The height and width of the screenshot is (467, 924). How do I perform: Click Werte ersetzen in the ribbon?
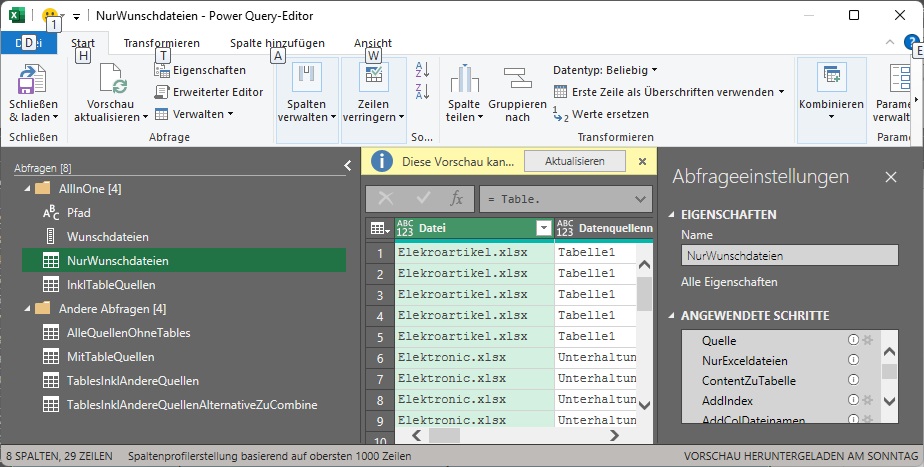coord(601,114)
